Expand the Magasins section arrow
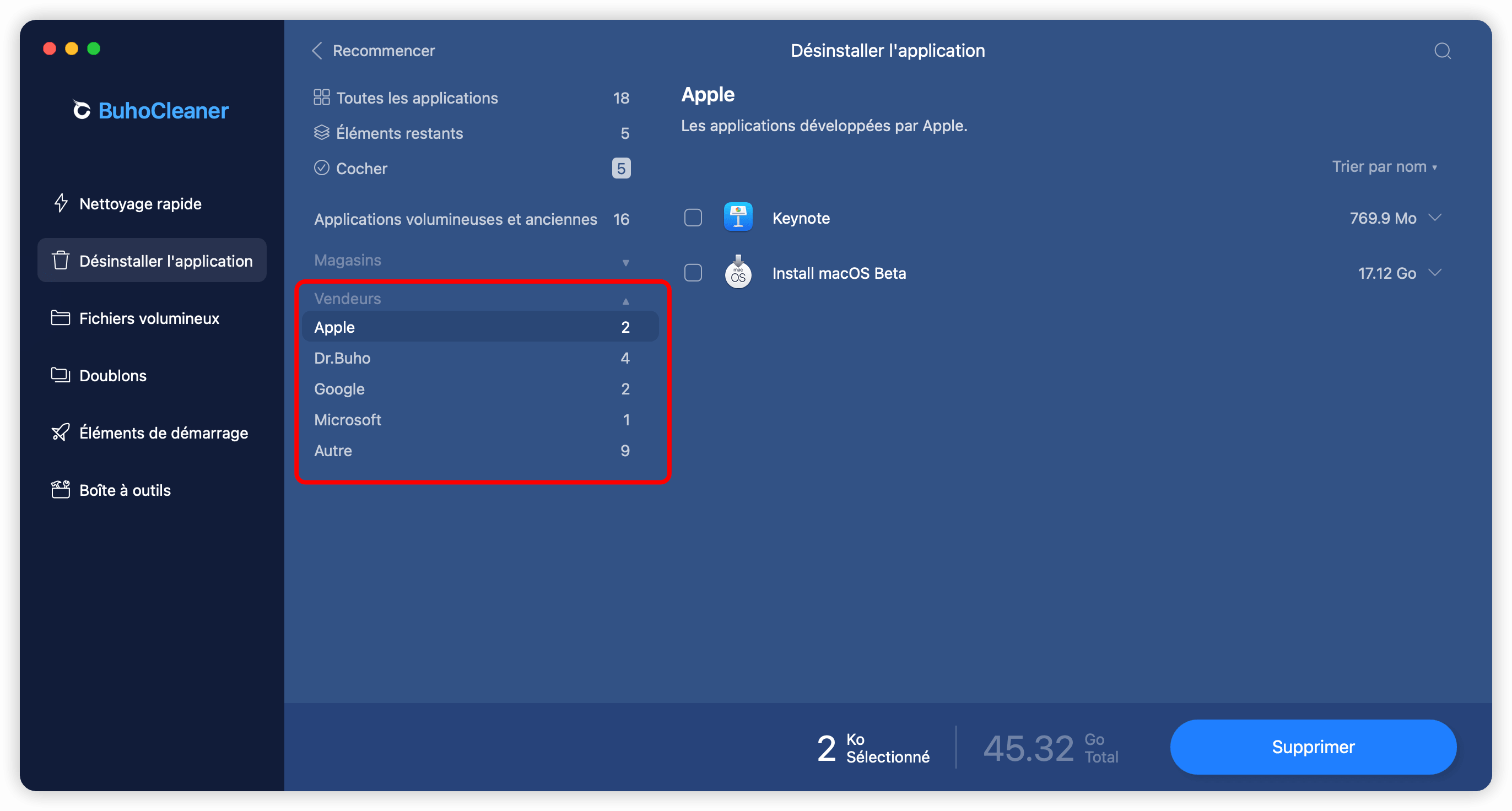Image resolution: width=1512 pixels, height=811 pixels. click(x=626, y=262)
